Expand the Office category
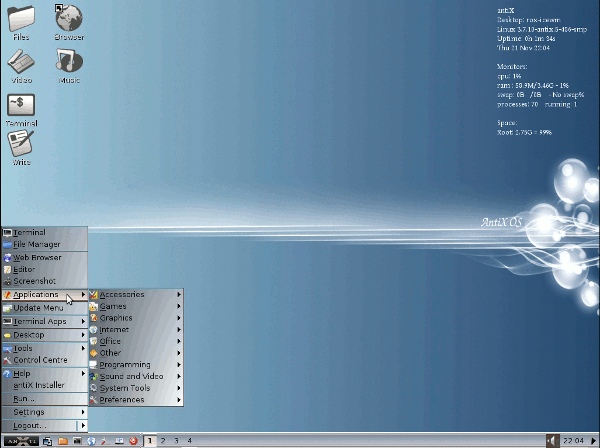Screen dimensions: 600x448 pyautogui.click(x=136, y=341)
